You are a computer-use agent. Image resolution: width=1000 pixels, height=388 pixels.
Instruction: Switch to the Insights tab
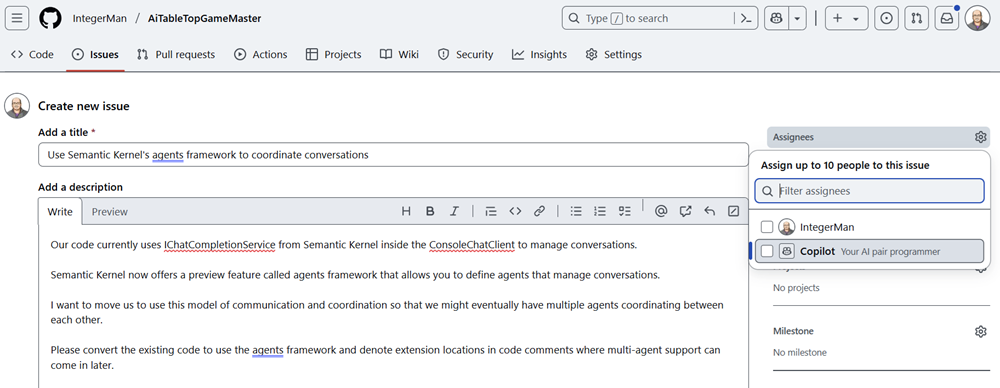pos(540,54)
